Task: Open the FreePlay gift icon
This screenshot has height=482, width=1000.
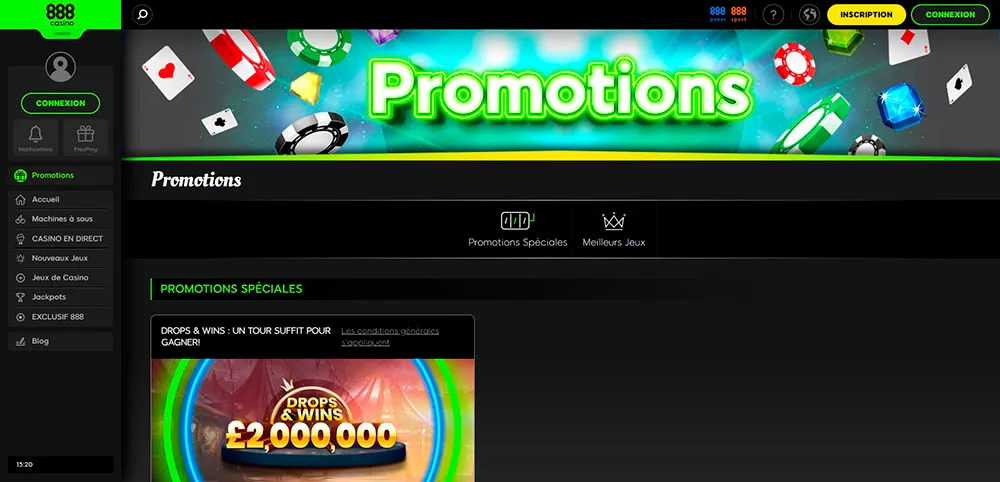Action: pos(85,138)
